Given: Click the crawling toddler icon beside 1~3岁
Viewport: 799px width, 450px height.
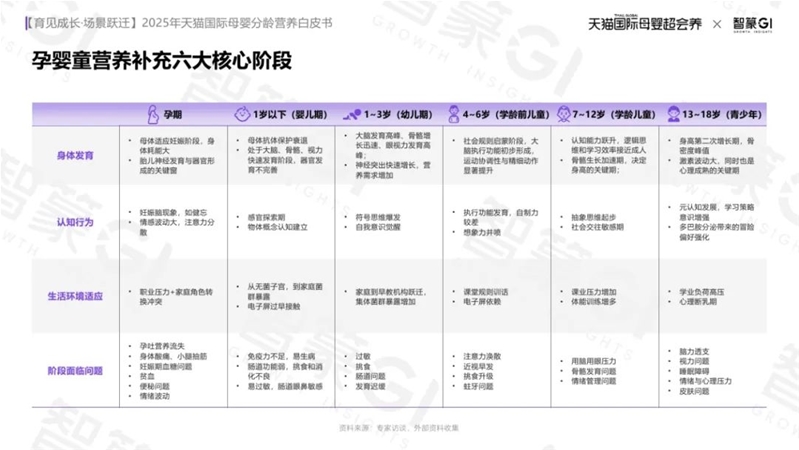Looking at the screenshot, I should click(x=352, y=114).
